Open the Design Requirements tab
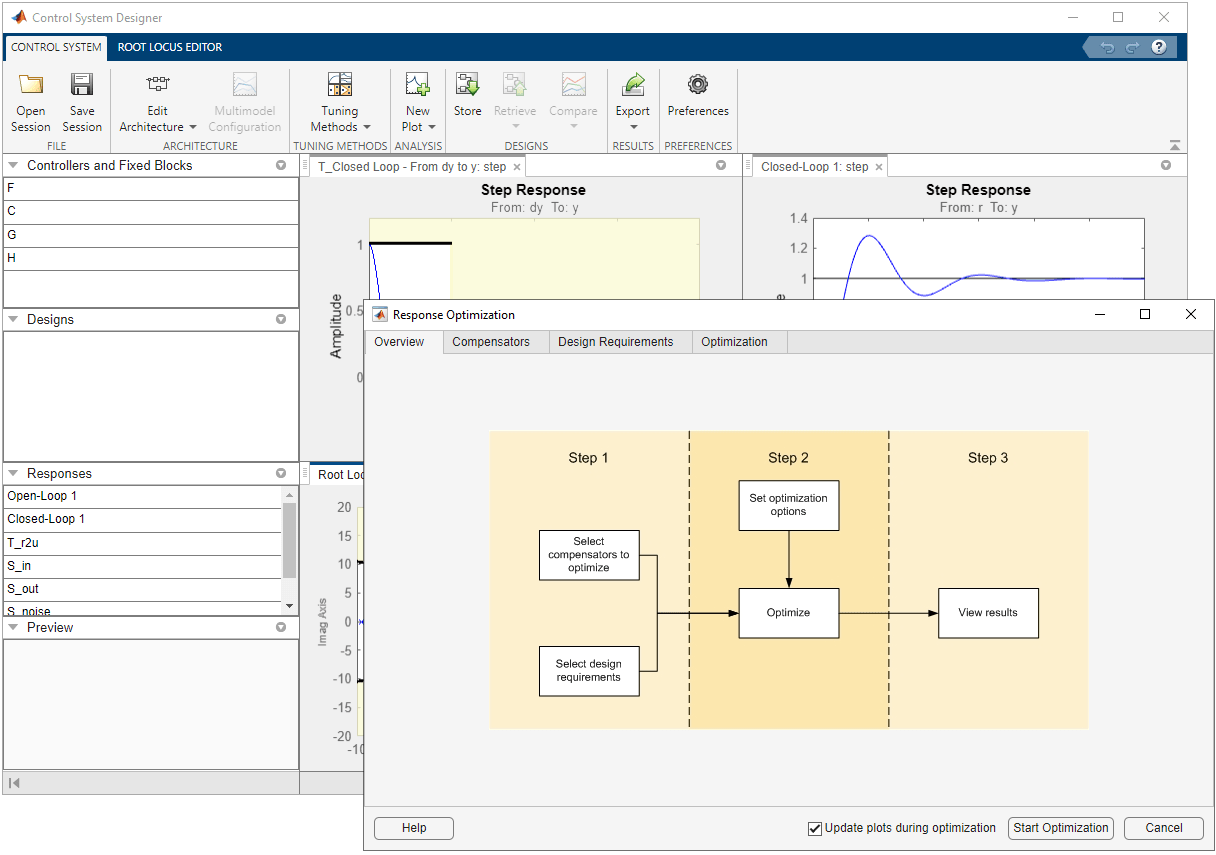This screenshot has height=855, width=1216. [615, 342]
